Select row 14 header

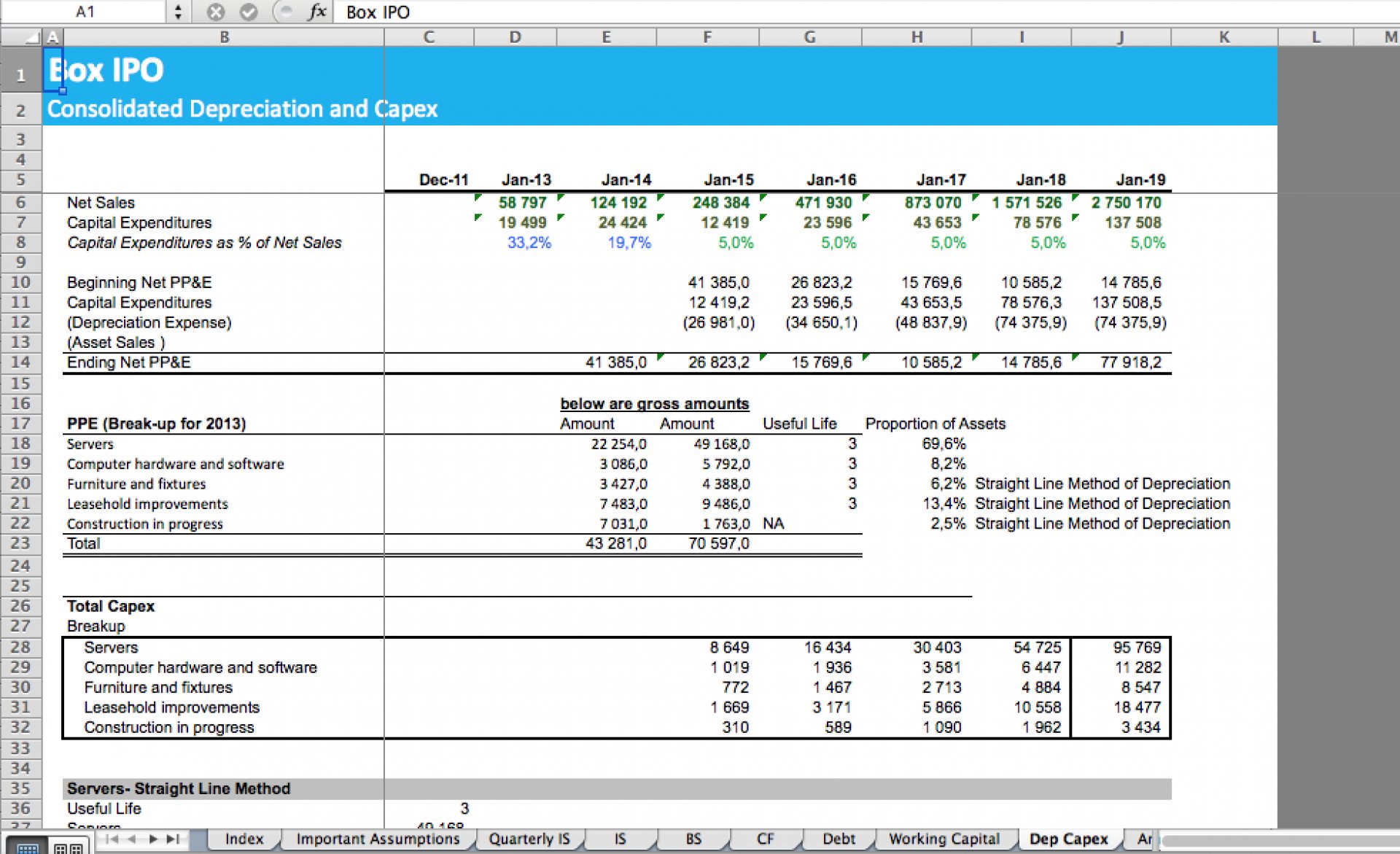[x=20, y=362]
